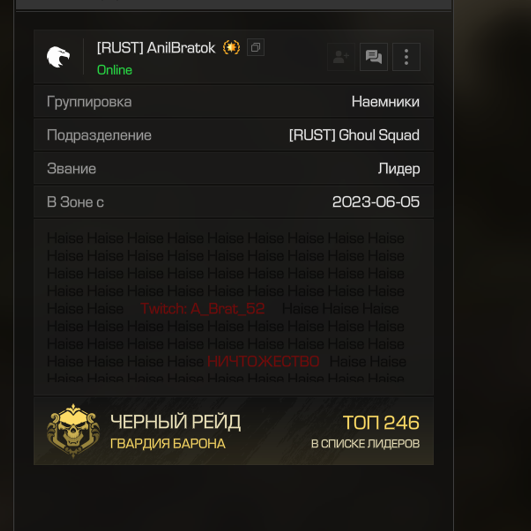Copy the player name with the copy icon
Image resolution: width=531 pixels, height=531 pixels.
coord(256,47)
